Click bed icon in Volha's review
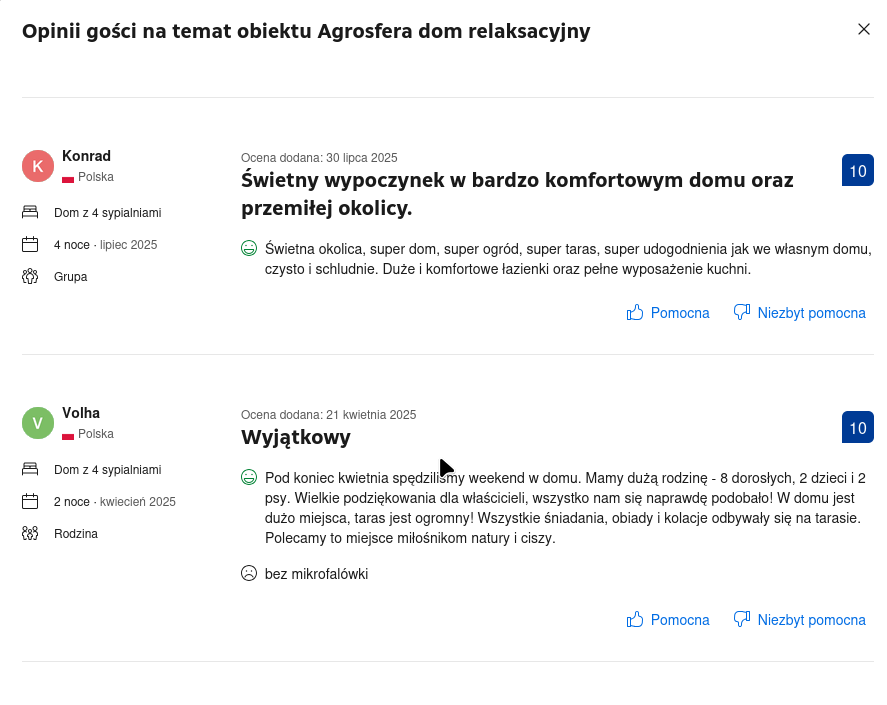 click(30, 470)
